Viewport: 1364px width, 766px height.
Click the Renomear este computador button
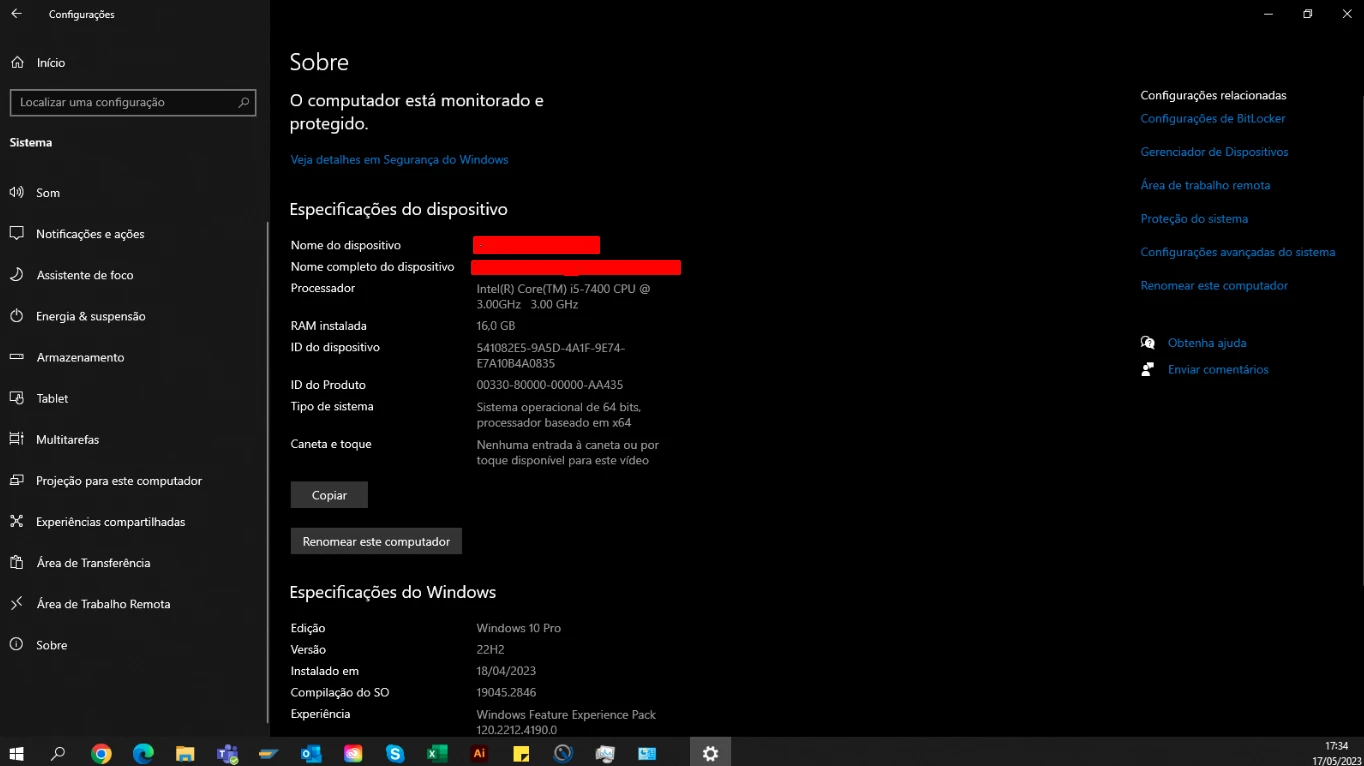(376, 541)
